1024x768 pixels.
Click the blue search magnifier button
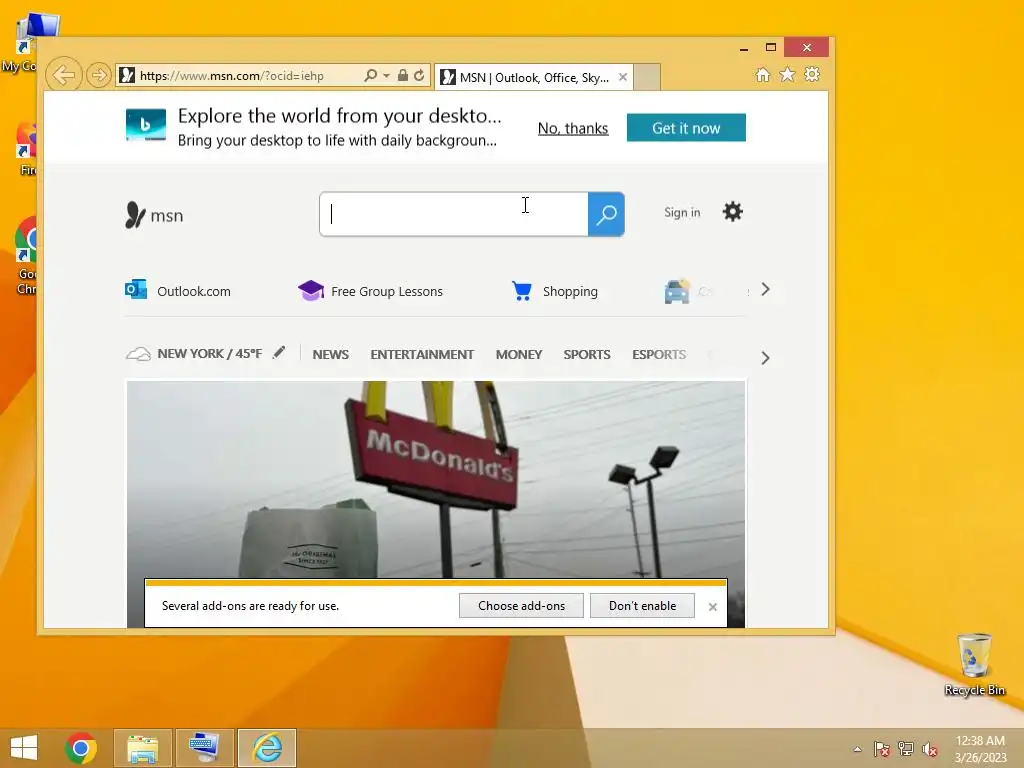tap(606, 214)
